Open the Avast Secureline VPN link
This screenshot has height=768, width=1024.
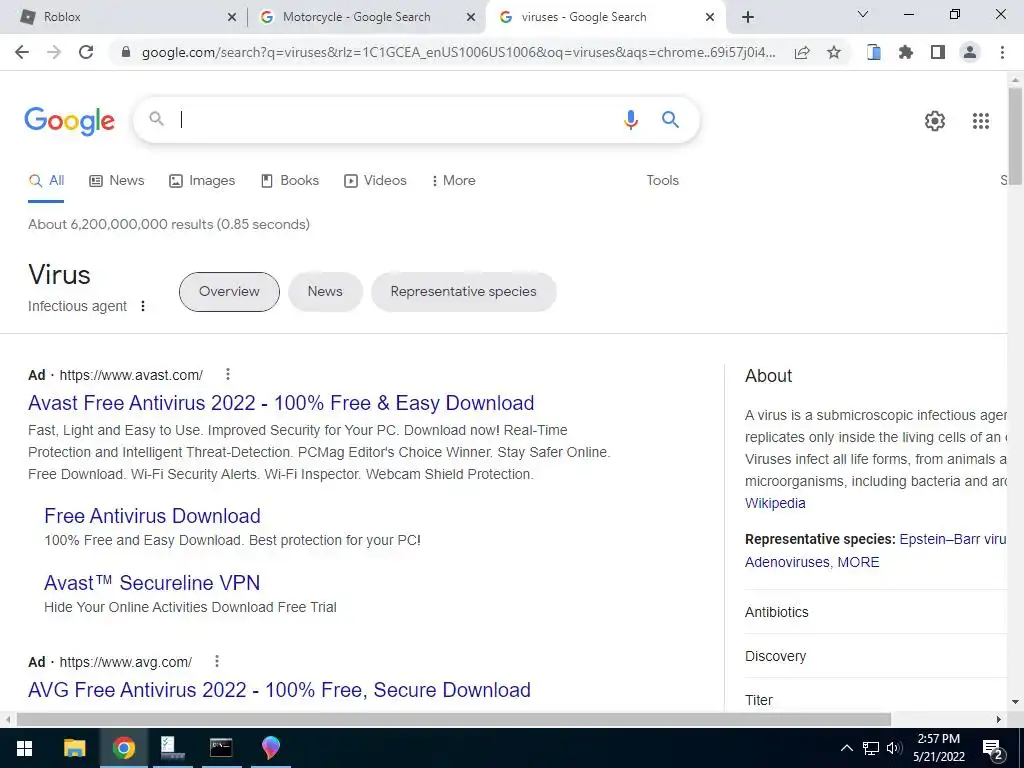152,583
